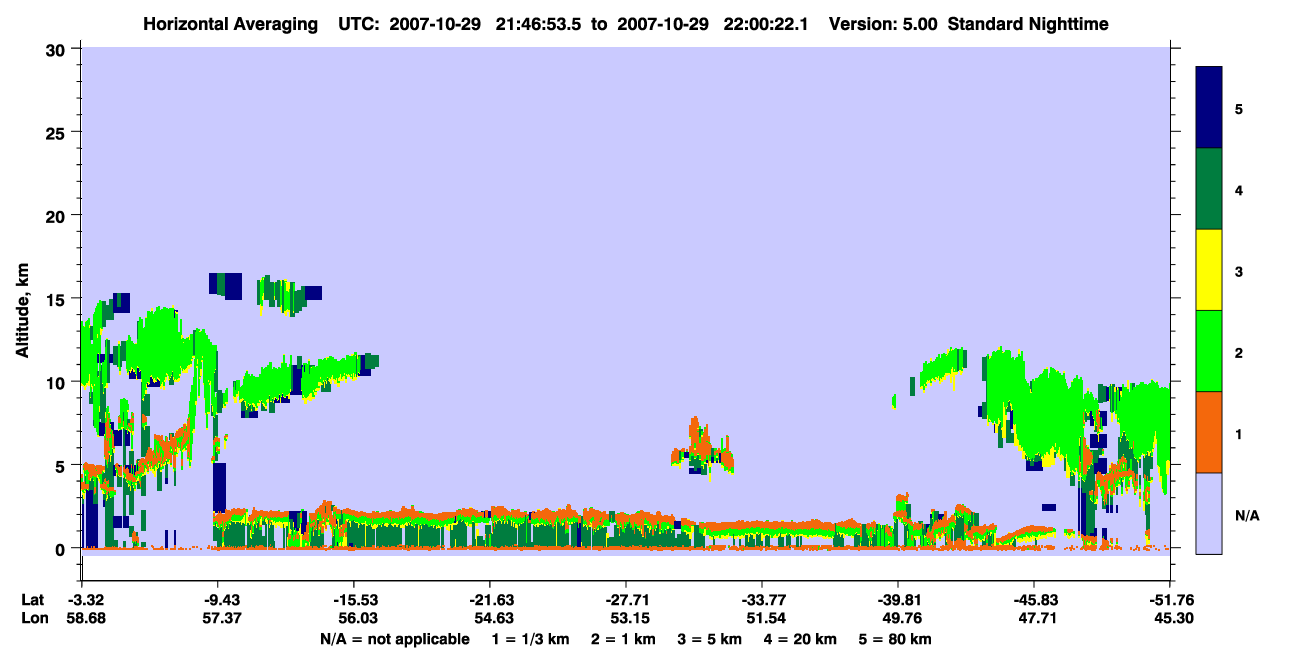Image resolution: width=1300 pixels, height=667 pixels.
Task: Click latitude value -33.77
Action: [x=762, y=600]
